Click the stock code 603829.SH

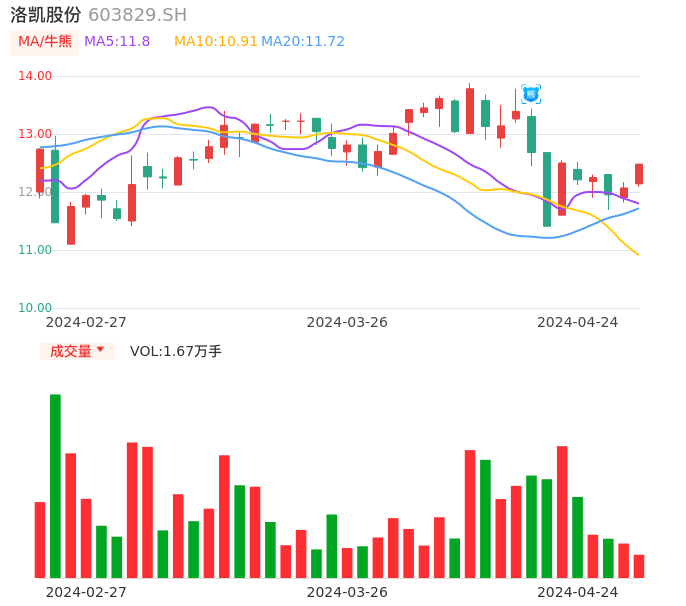point(138,15)
